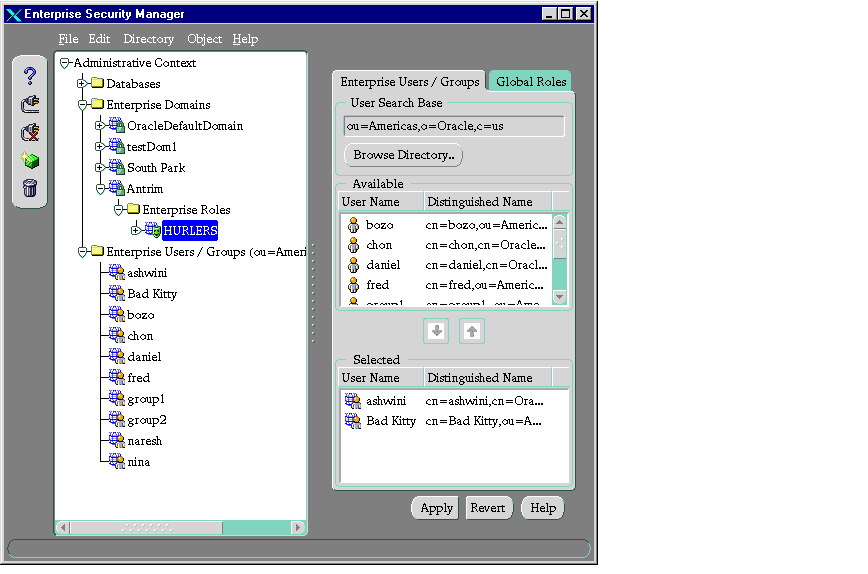Viewport: 868px width, 574px height.
Task: Expand the Databases folder node
Action: pyautogui.click(x=82, y=84)
